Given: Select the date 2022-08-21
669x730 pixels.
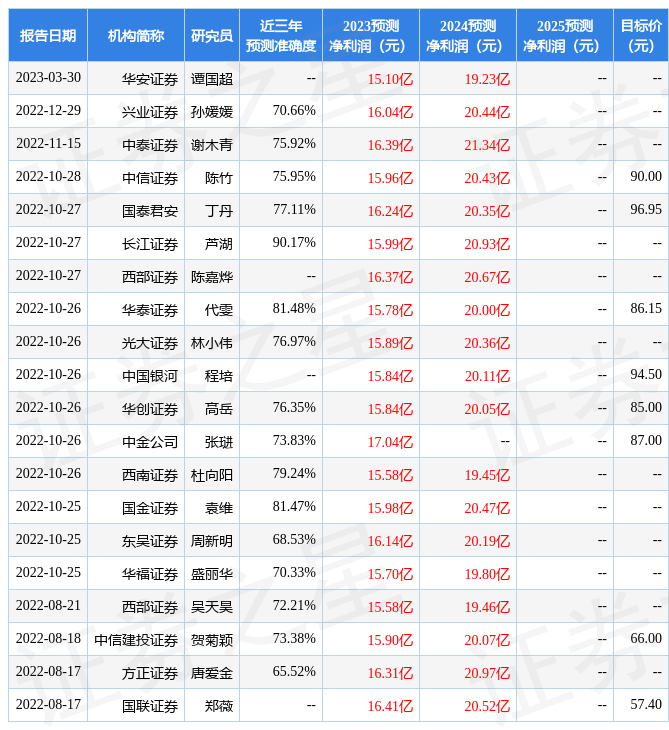Looking at the screenshot, I should [x=48, y=606].
